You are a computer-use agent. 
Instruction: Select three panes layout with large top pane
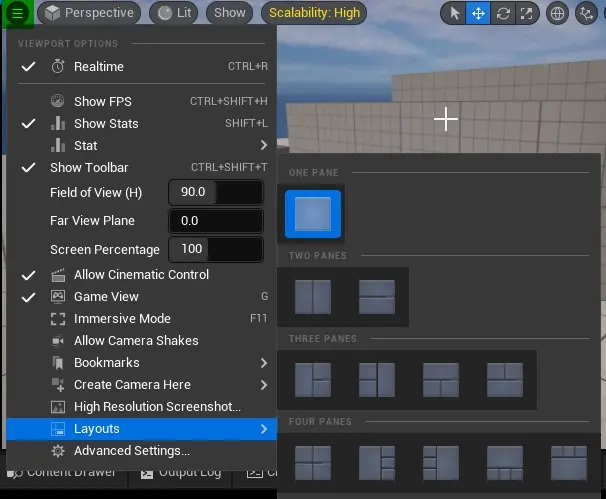click(x=441, y=380)
